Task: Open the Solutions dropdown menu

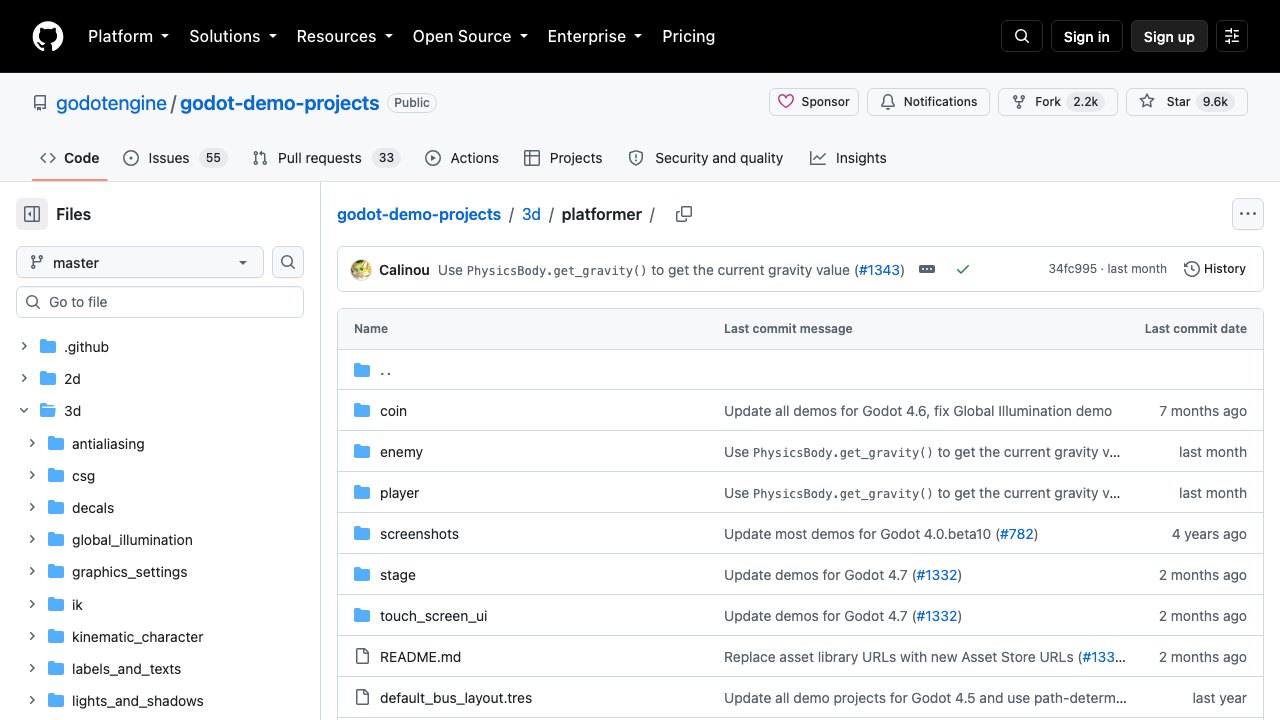Action: (x=233, y=36)
